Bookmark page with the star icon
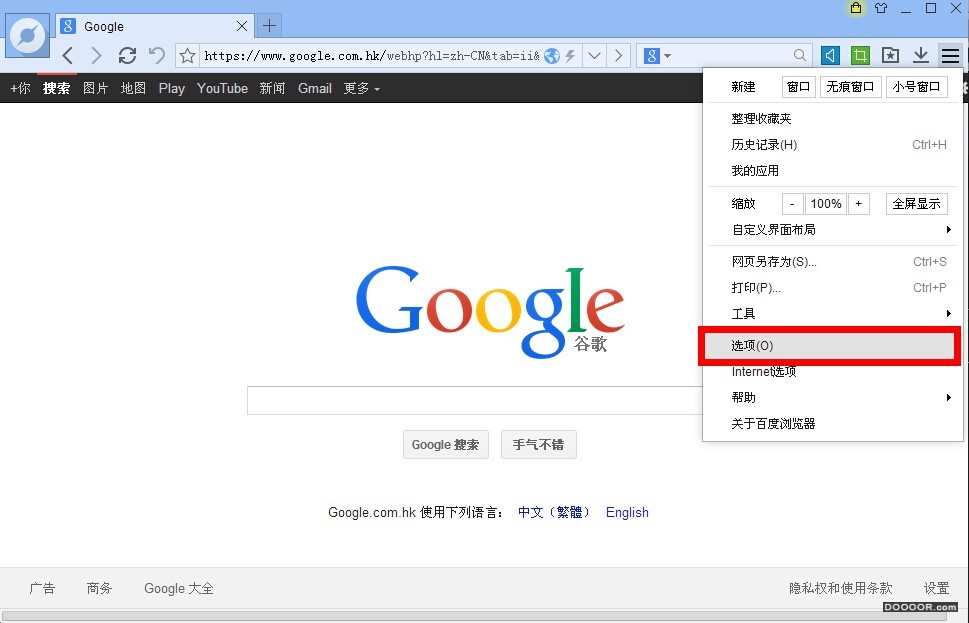 187,56
